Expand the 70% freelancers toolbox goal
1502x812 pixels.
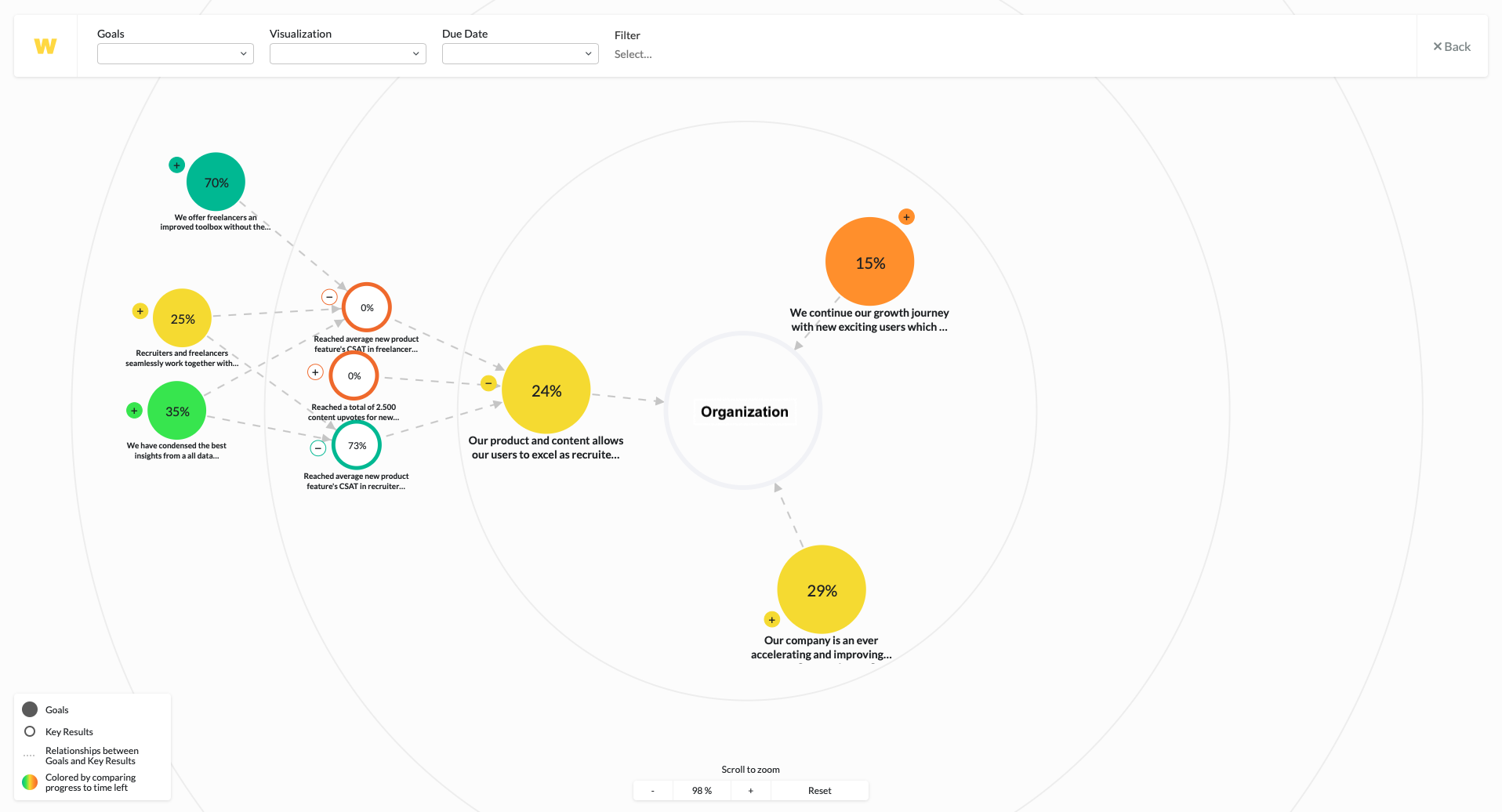click(x=176, y=165)
